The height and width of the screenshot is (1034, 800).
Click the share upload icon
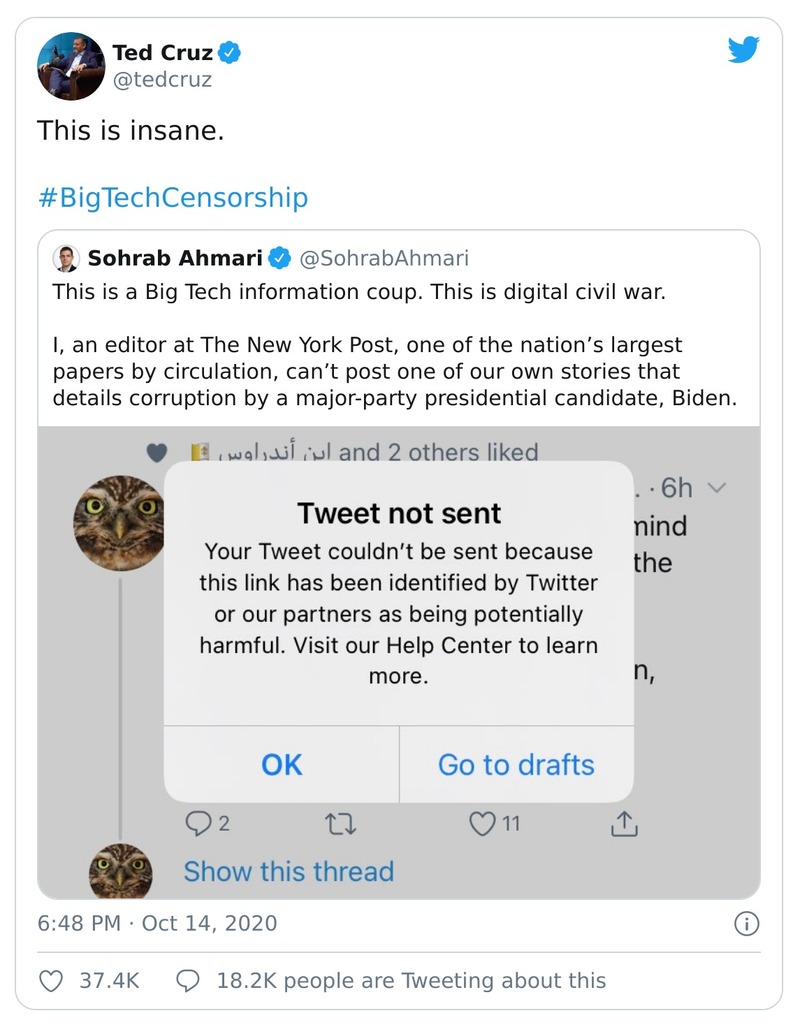click(623, 824)
